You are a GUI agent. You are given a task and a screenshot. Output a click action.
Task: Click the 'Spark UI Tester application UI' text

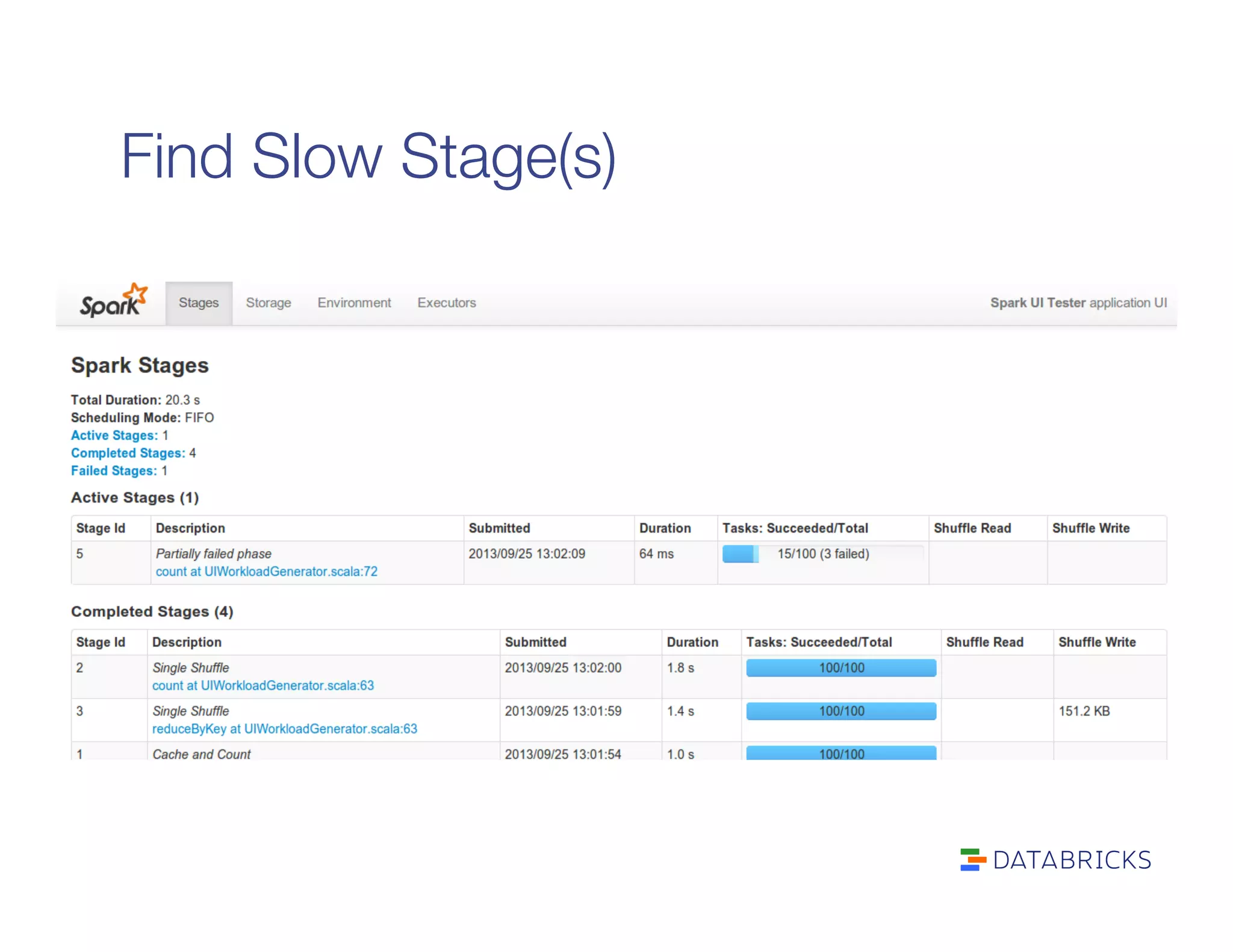[1079, 303]
